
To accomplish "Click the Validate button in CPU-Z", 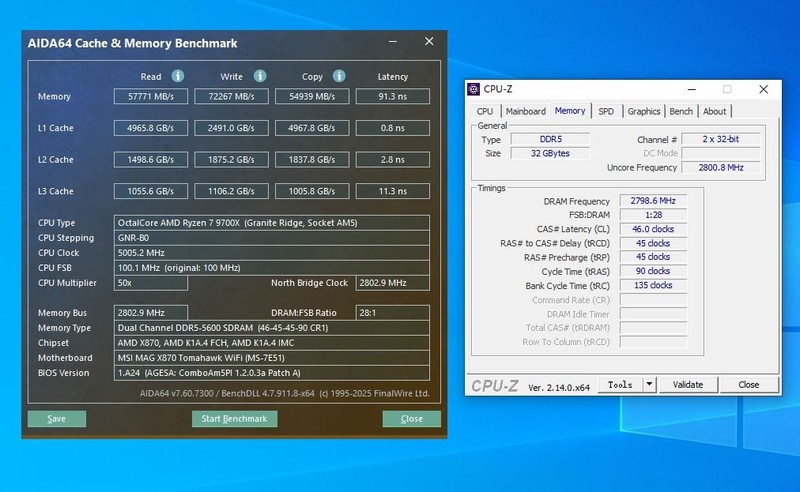I will [688, 384].
